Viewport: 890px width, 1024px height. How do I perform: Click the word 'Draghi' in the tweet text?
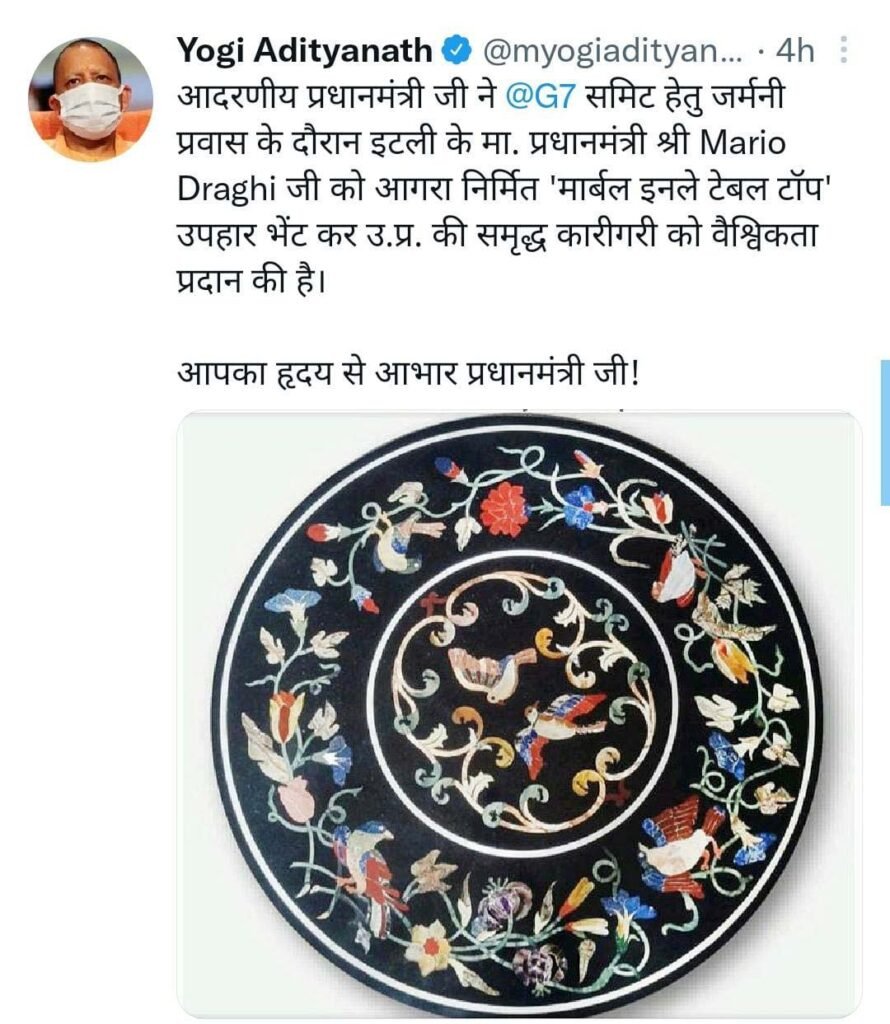[228, 190]
